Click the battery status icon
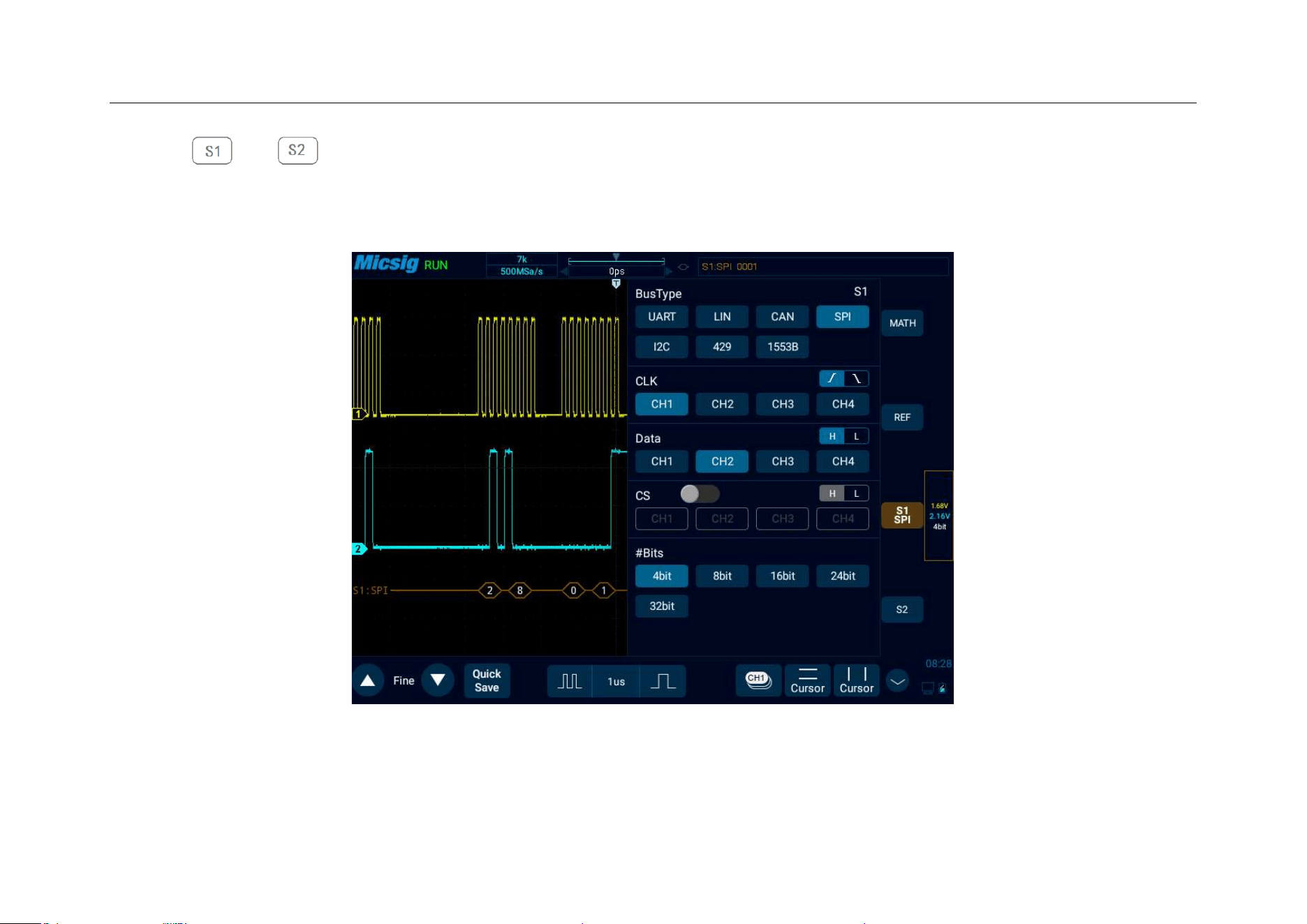The height and width of the screenshot is (924, 1307). point(942,689)
